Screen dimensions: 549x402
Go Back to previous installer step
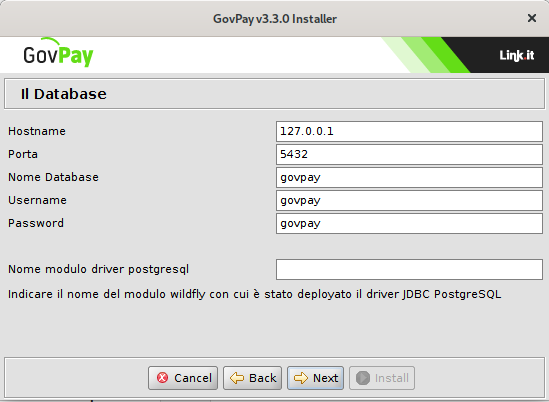(252, 378)
